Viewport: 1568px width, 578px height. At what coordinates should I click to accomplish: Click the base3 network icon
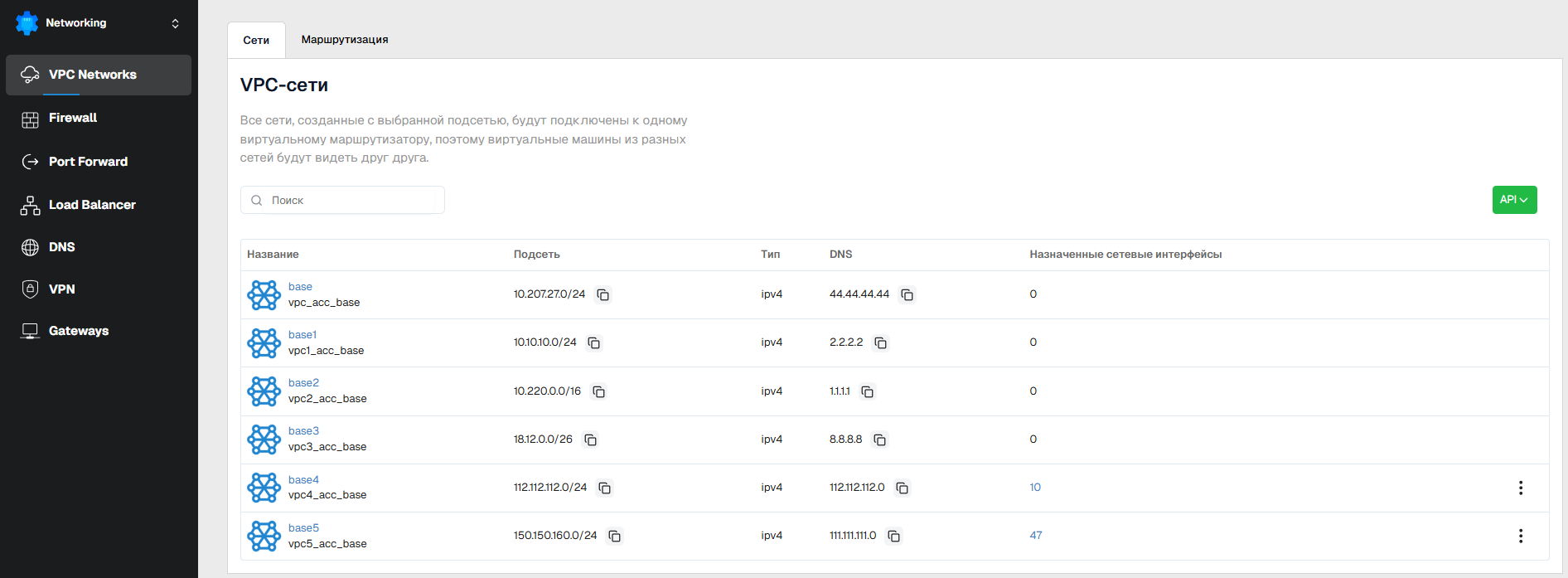[264, 440]
